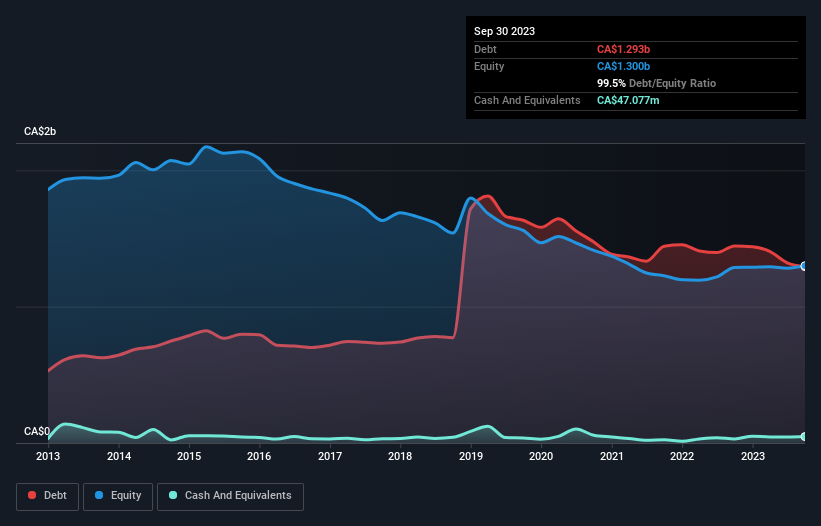The image size is (821, 526).
Task: Toggle the Debt legend button
Action: 47,496
